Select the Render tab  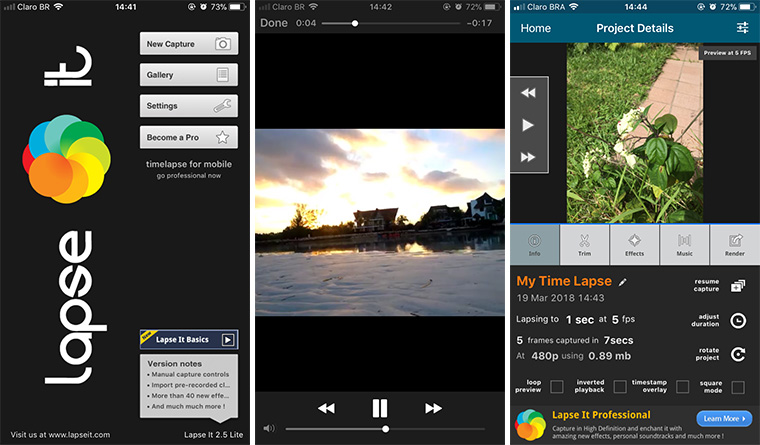point(735,245)
